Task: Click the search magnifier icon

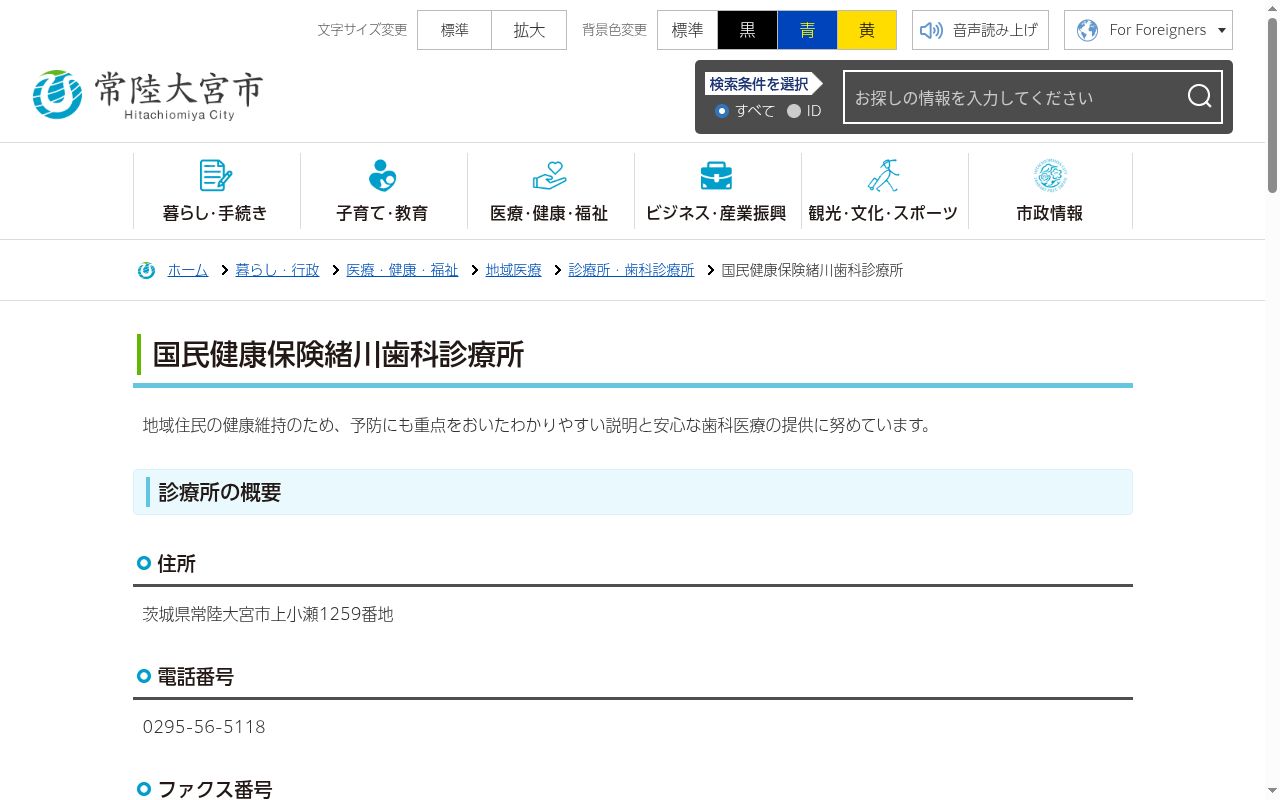Action: coord(1199,96)
